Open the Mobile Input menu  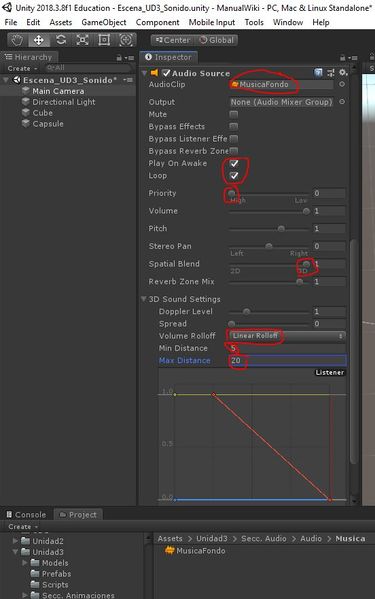pos(212,23)
